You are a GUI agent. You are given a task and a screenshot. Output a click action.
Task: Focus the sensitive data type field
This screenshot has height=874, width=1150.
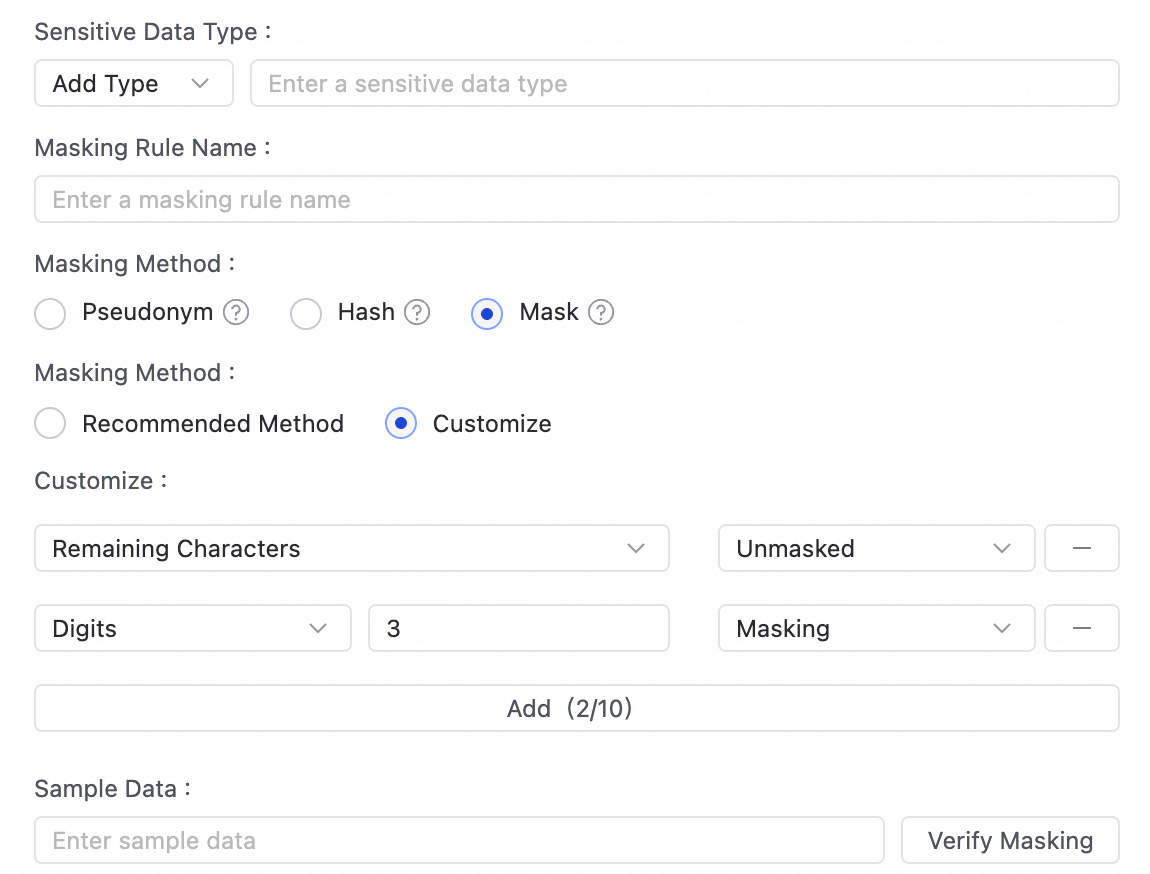click(684, 83)
